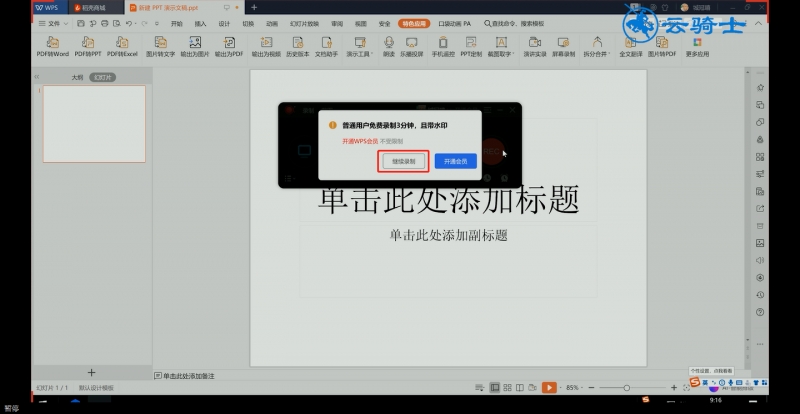Open the PDF转Word tool
The width and height of the screenshot is (800, 414).
[x=53, y=46]
